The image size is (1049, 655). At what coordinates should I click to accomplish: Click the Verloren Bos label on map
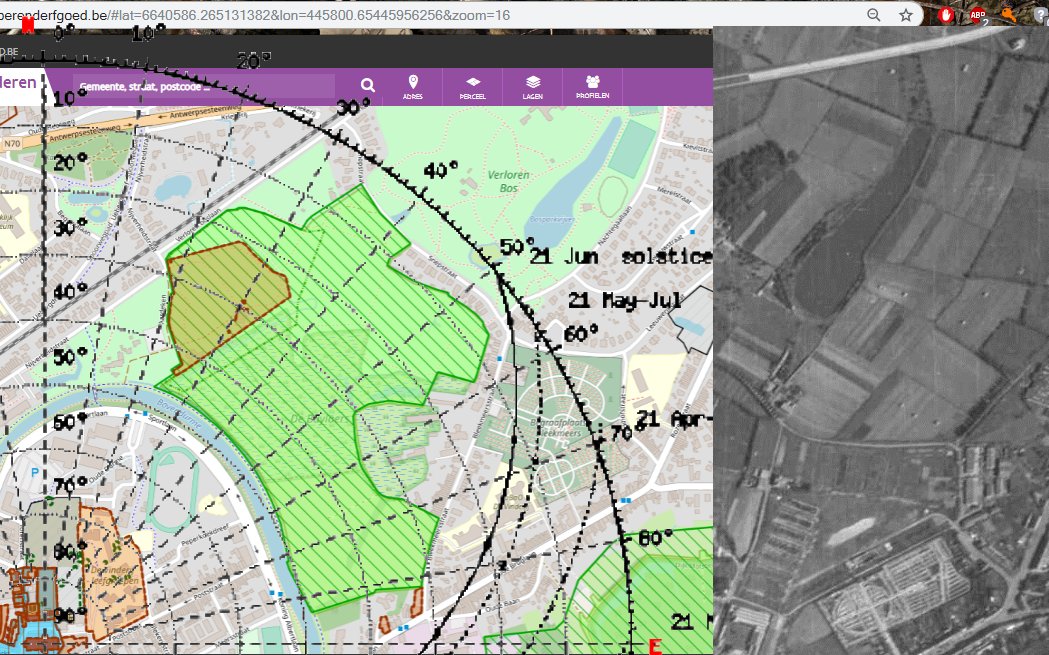point(508,181)
